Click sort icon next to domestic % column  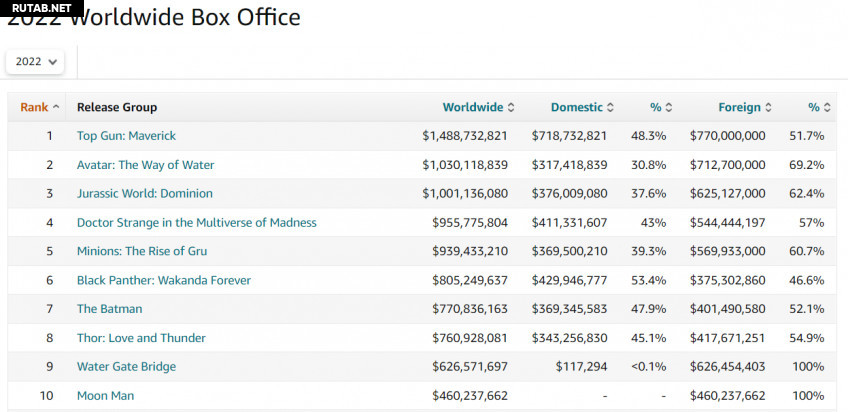tap(669, 107)
